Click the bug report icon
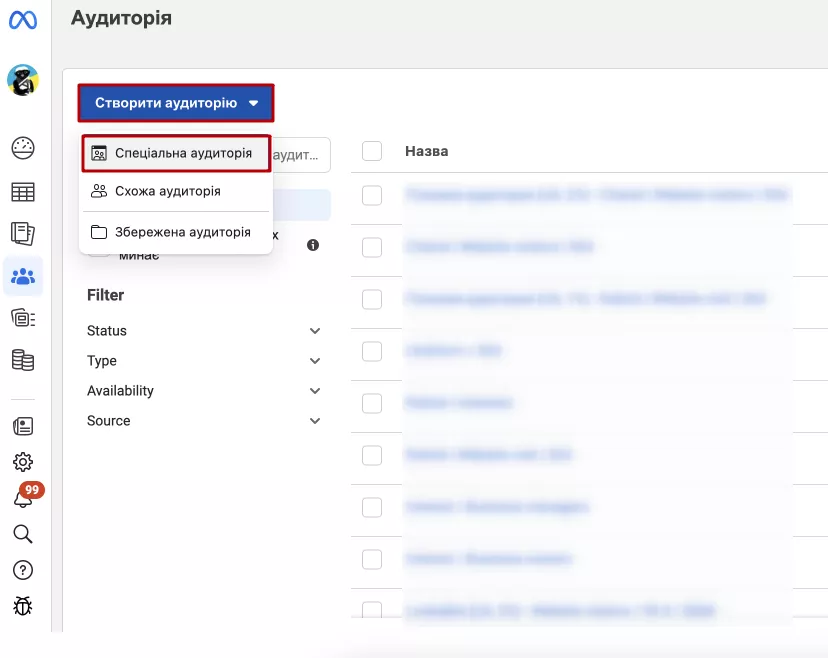The width and height of the screenshot is (828, 658). click(23, 606)
